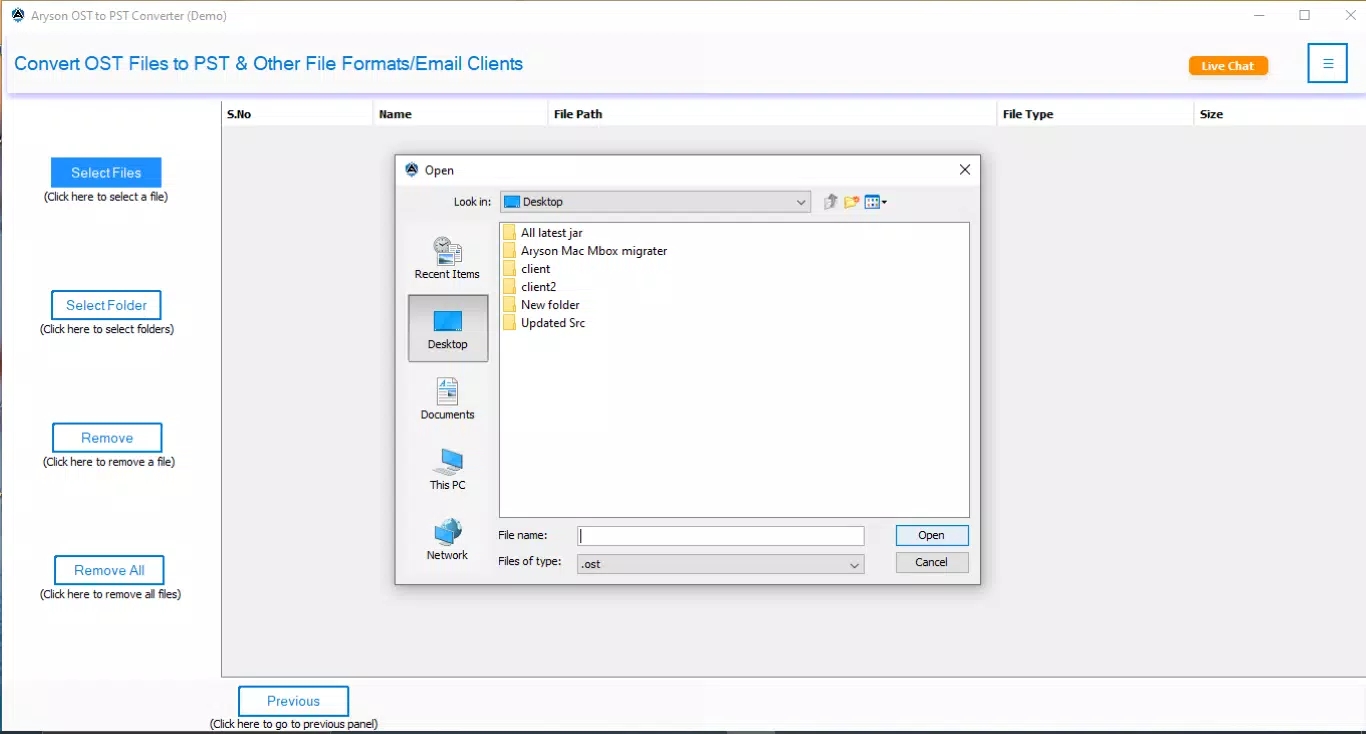Image resolution: width=1366 pixels, height=734 pixels.
Task: Click the Open button in the dialog
Action: click(x=931, y=535)
